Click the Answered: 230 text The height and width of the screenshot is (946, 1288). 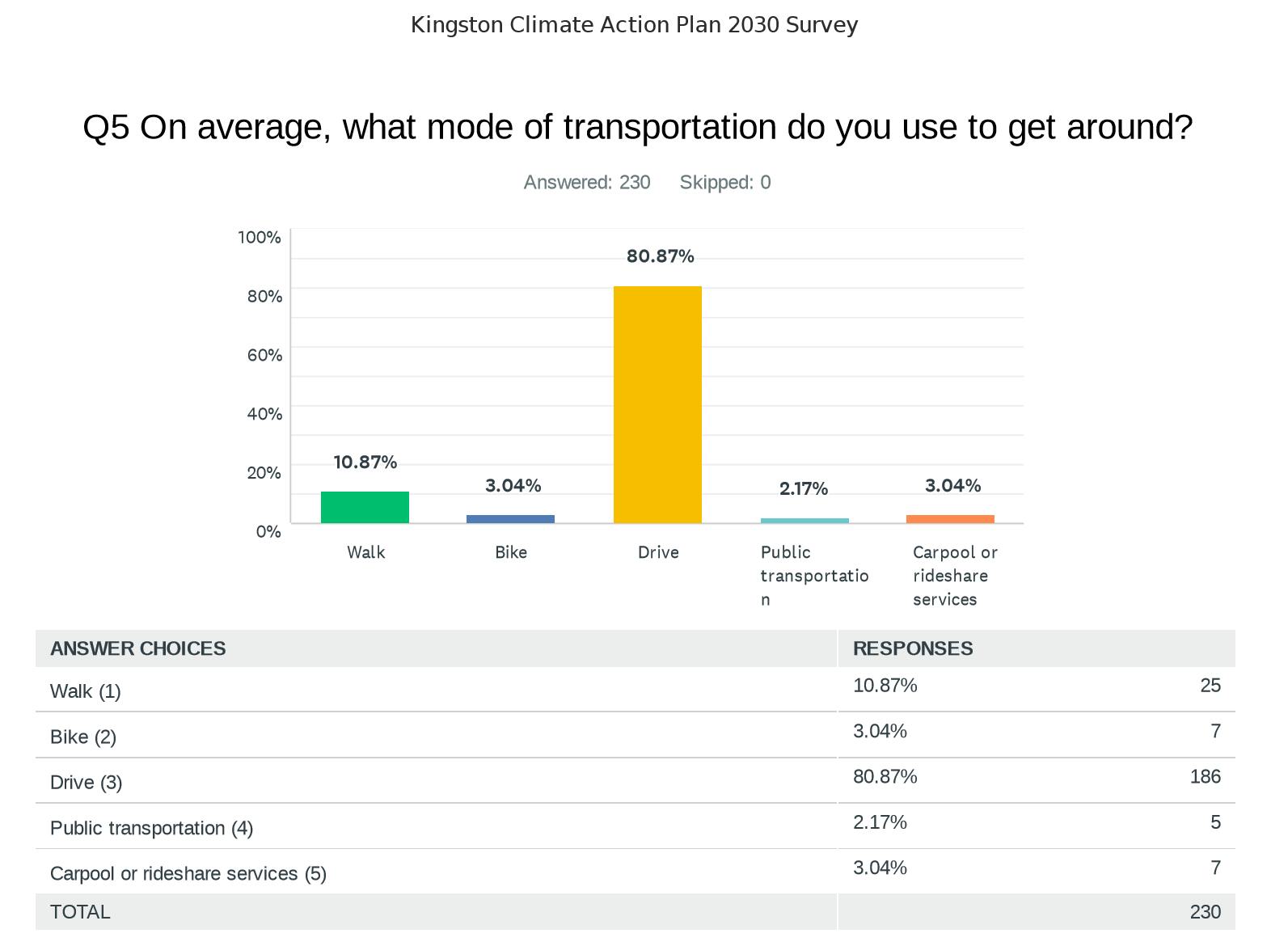click(x=586, y=183)
